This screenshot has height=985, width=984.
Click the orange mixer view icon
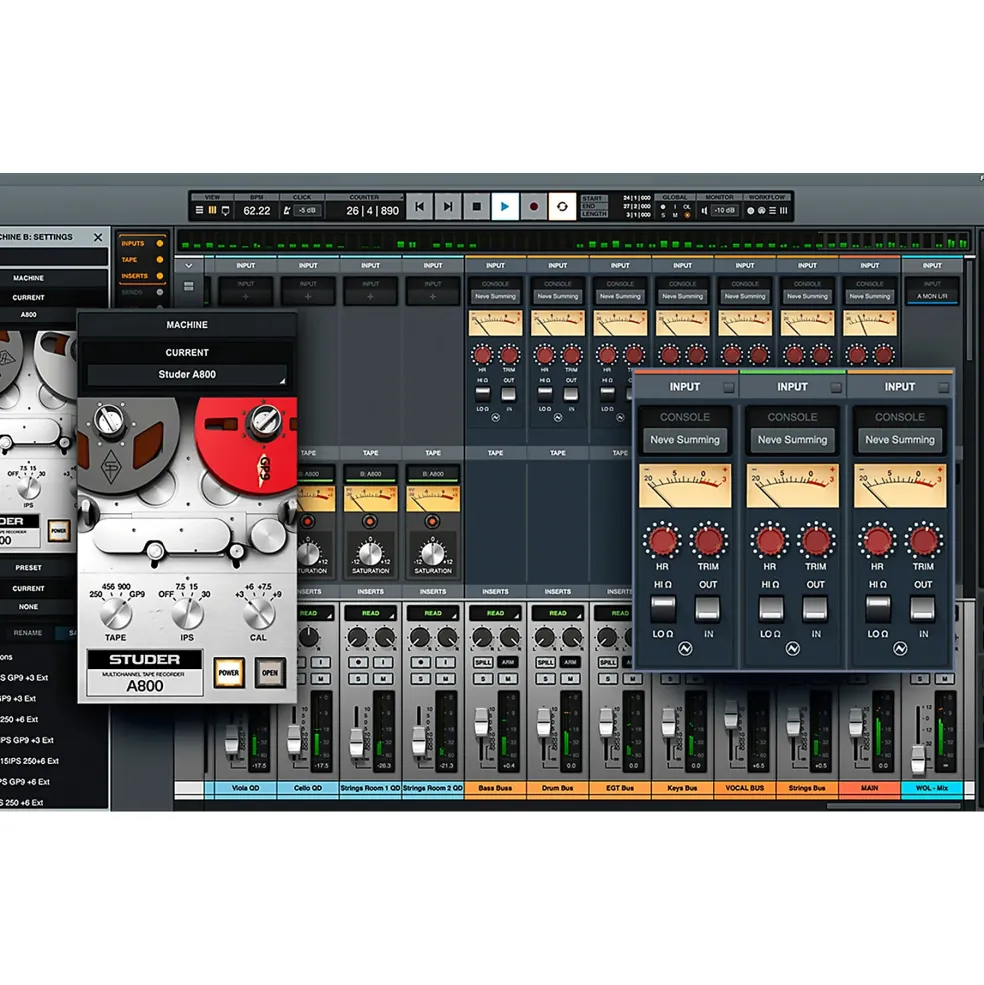pos(212,210)
